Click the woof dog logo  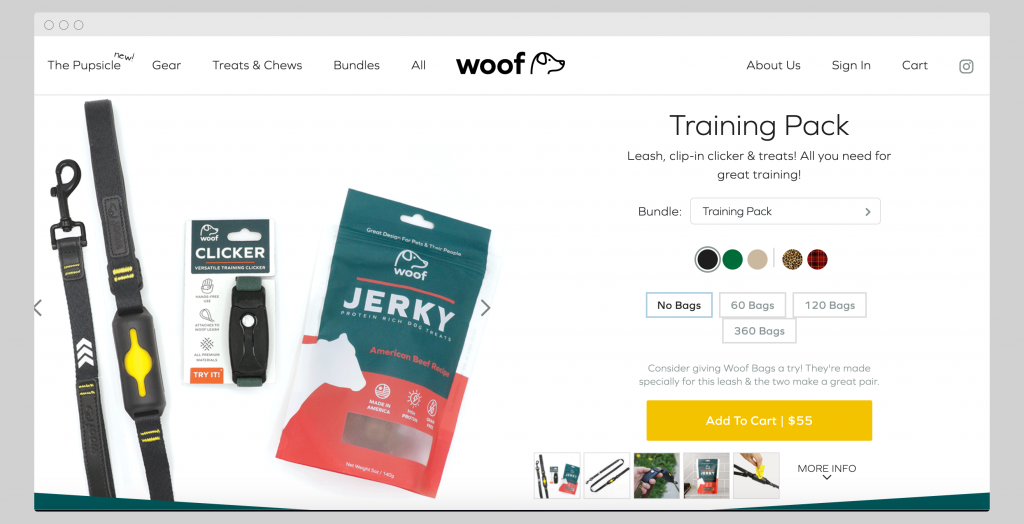point(510,64)
